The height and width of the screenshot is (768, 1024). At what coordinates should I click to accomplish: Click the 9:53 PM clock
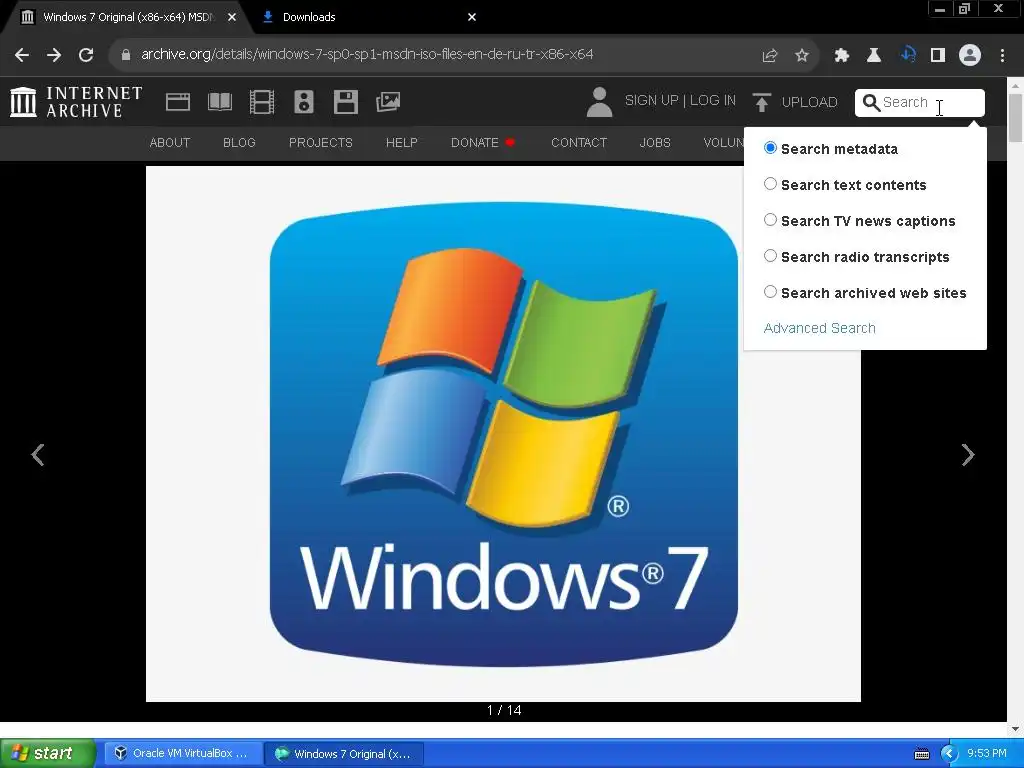tap(987, 753)
